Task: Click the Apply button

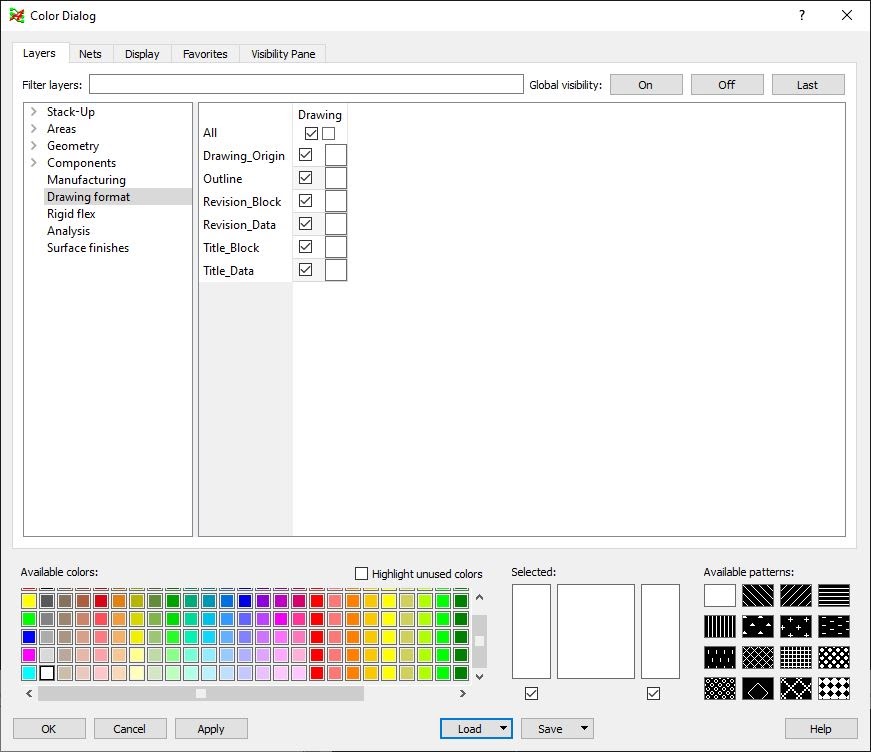Action: 211,729
